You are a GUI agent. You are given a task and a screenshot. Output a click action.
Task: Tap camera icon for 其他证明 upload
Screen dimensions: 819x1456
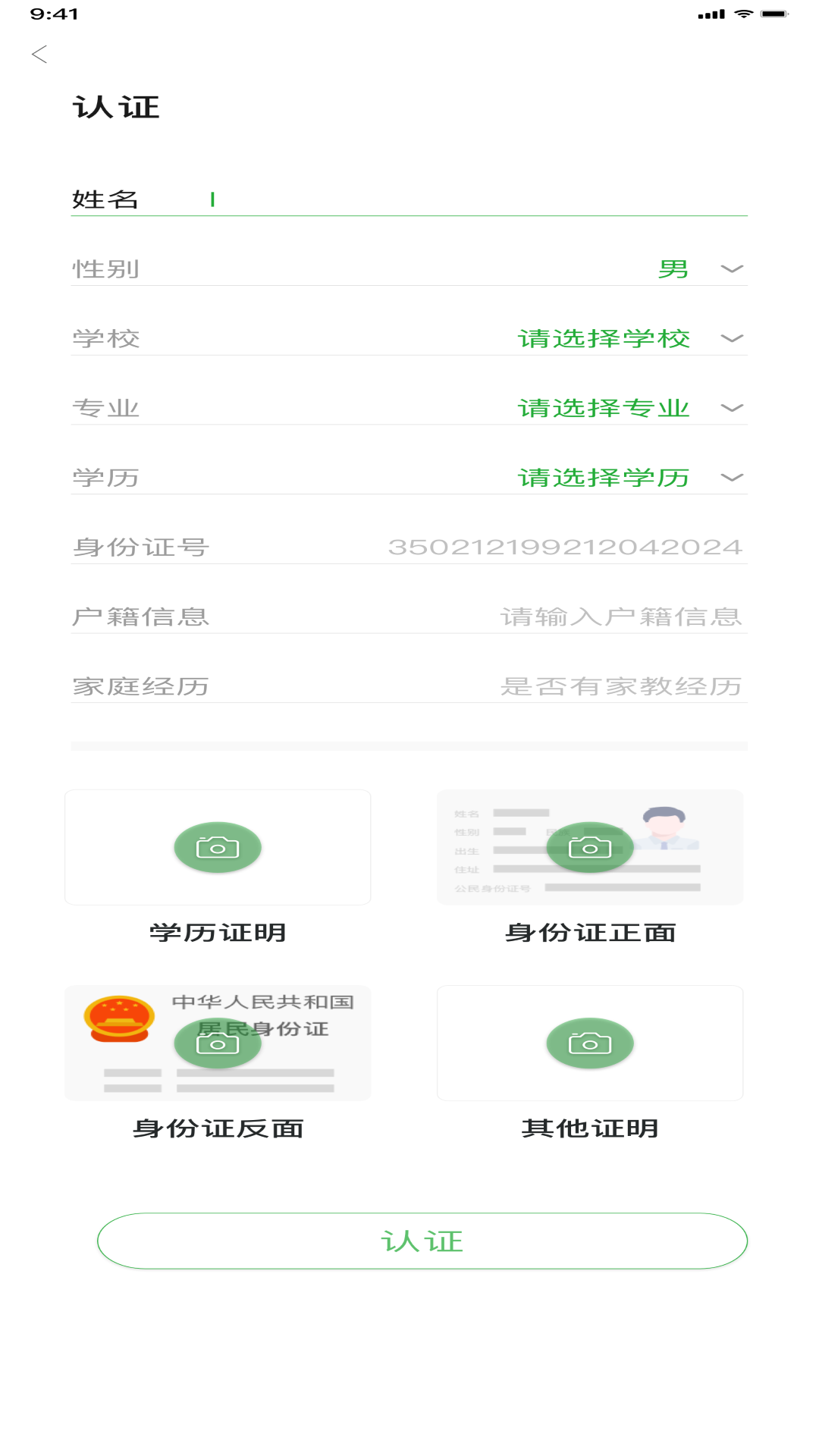(x=590, y=1043)
